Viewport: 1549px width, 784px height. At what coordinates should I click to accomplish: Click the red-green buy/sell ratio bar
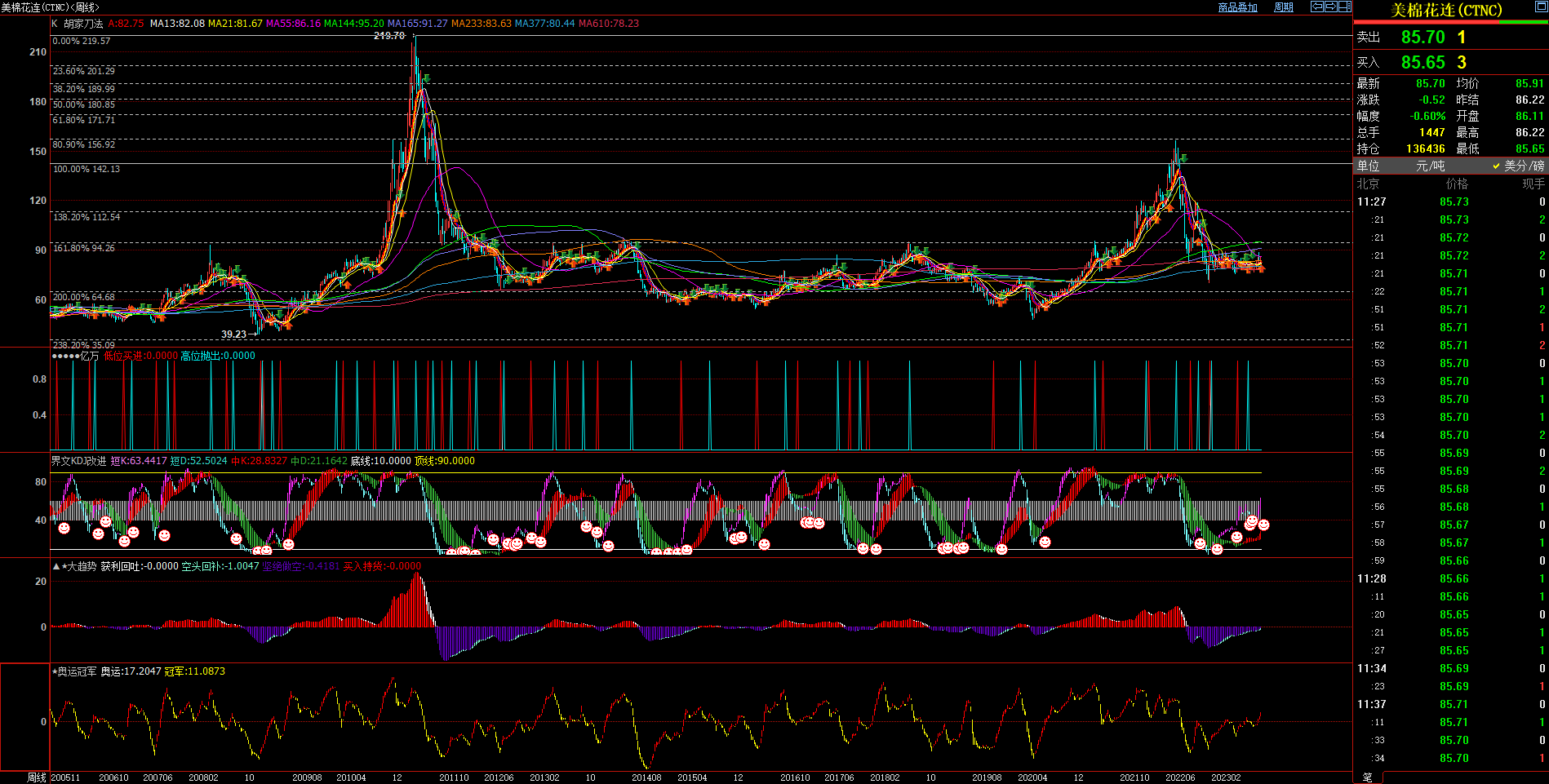pyautogui.click(x=1450, y=22)
